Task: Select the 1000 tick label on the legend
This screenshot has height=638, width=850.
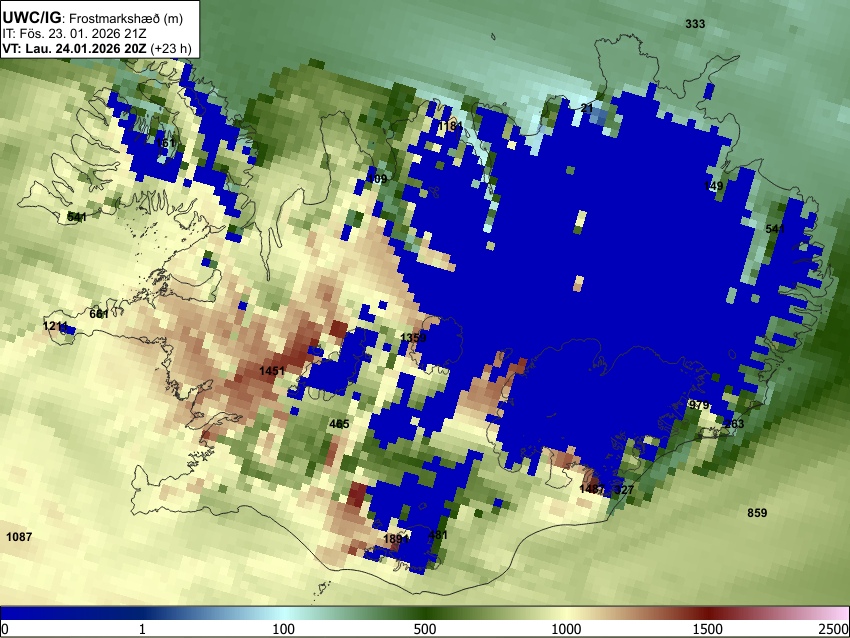Action: 566,629
